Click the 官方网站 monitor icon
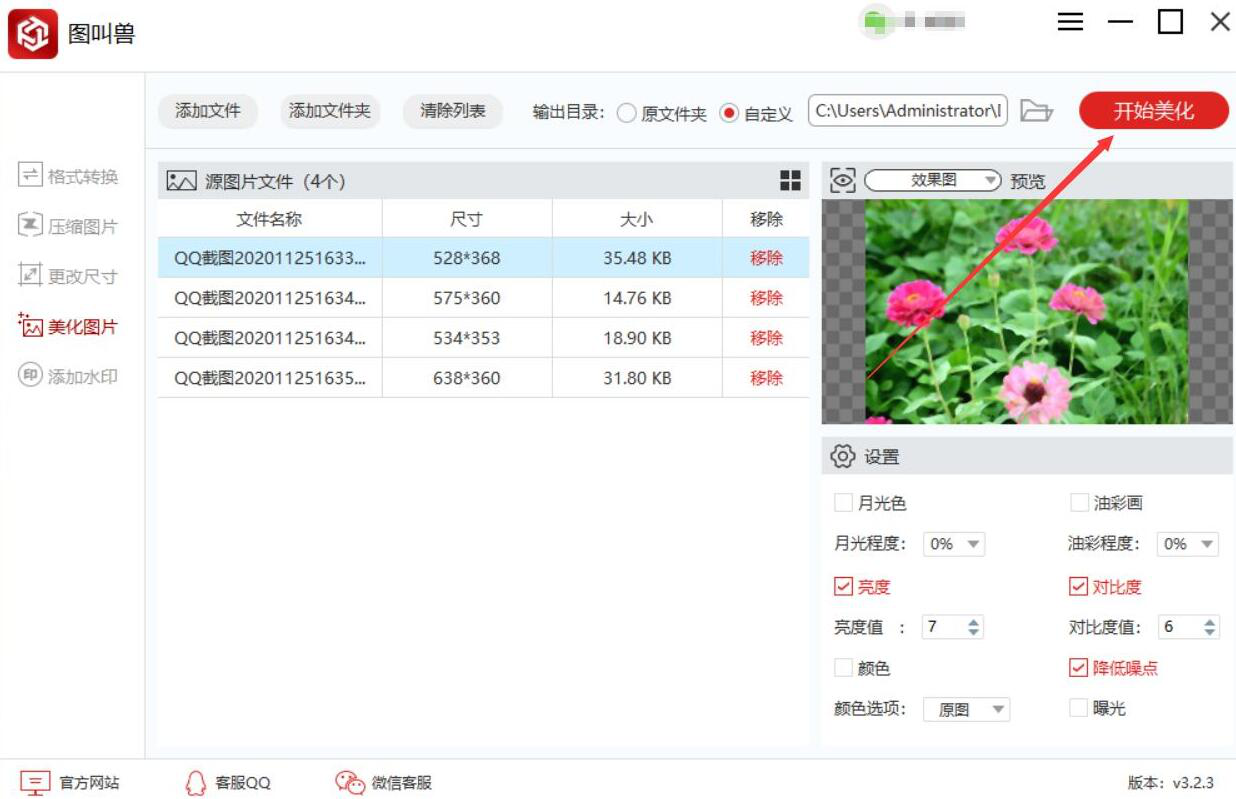Screen dimensions: 1236x799 [x=35, y=783]
